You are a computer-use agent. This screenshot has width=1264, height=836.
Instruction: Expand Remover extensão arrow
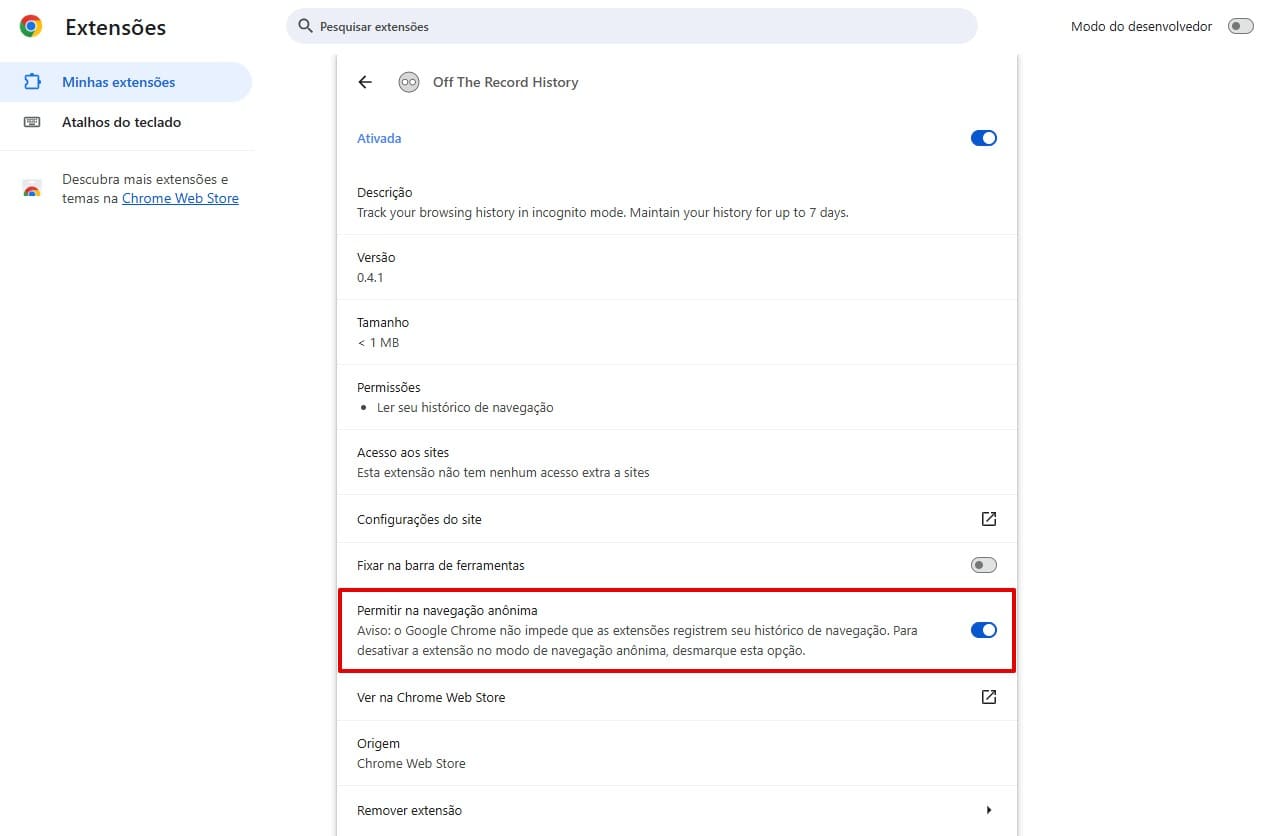pos(989,810)
